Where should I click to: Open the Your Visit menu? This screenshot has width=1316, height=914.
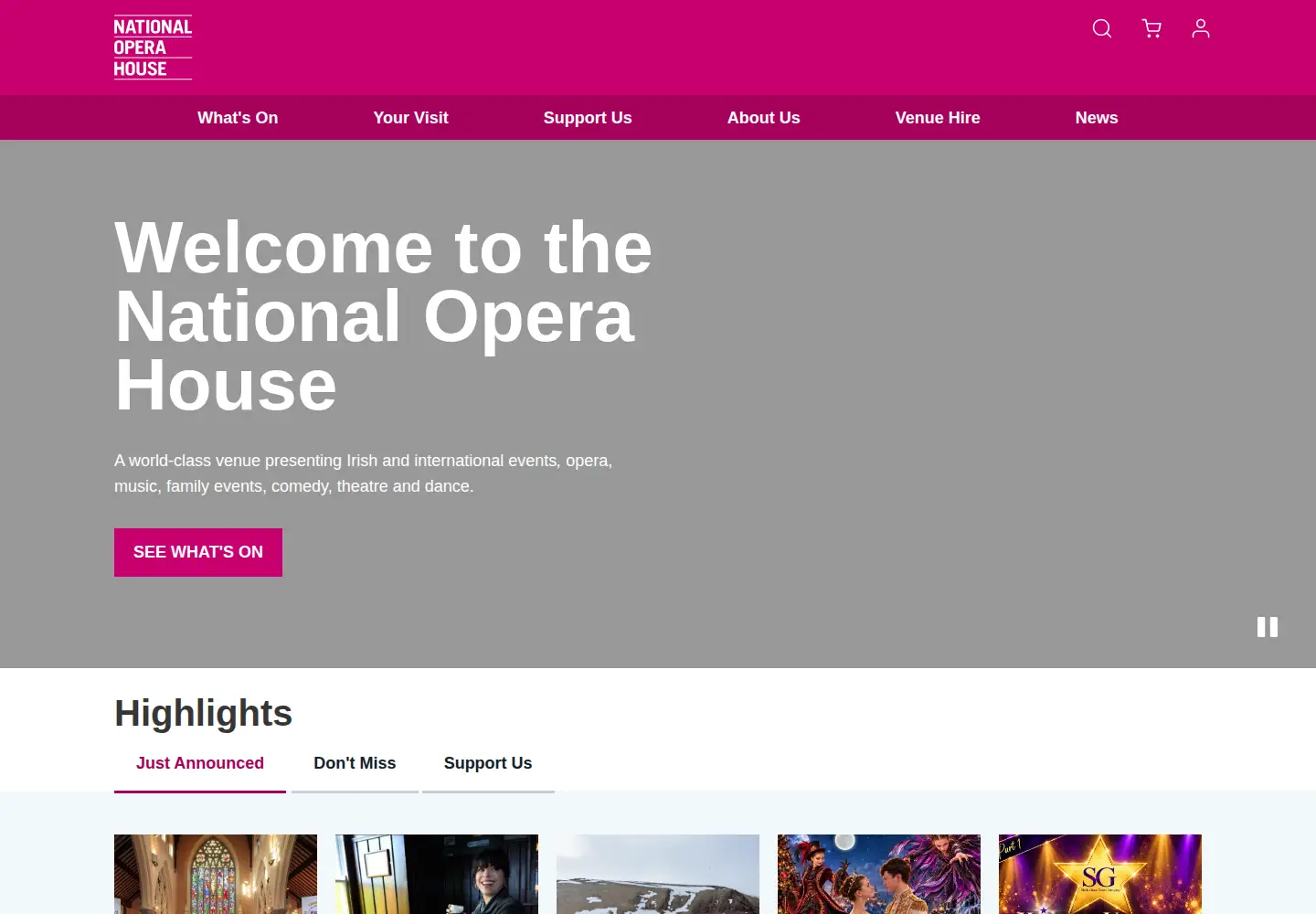click(410, 118)
